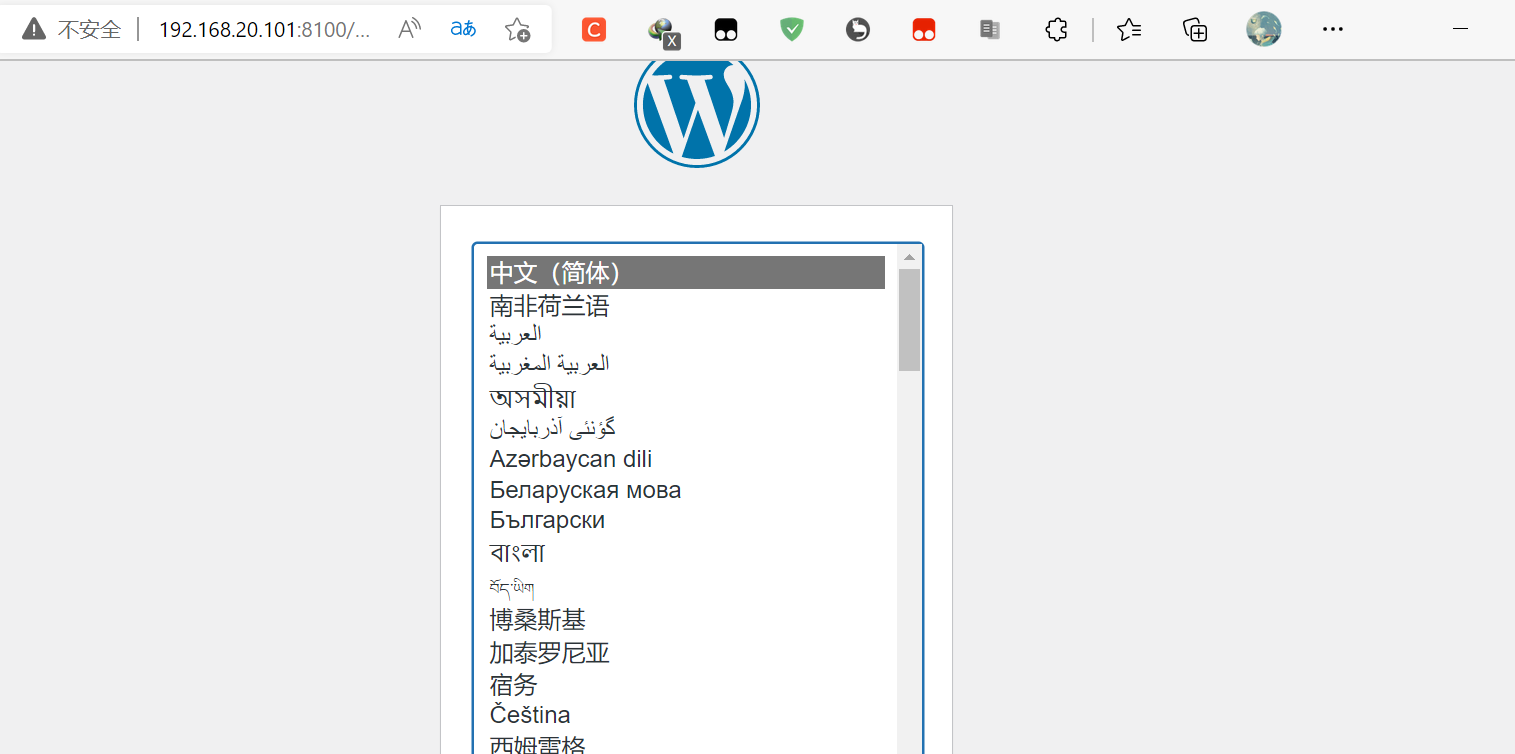Open the gray document reader extension icon
Screen dimensions: 1515x754
990,30
